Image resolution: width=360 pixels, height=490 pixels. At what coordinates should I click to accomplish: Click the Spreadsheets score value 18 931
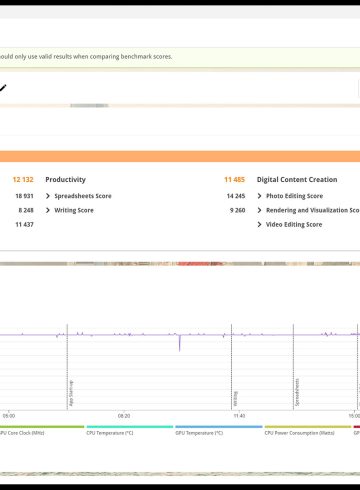click(24, 196)
